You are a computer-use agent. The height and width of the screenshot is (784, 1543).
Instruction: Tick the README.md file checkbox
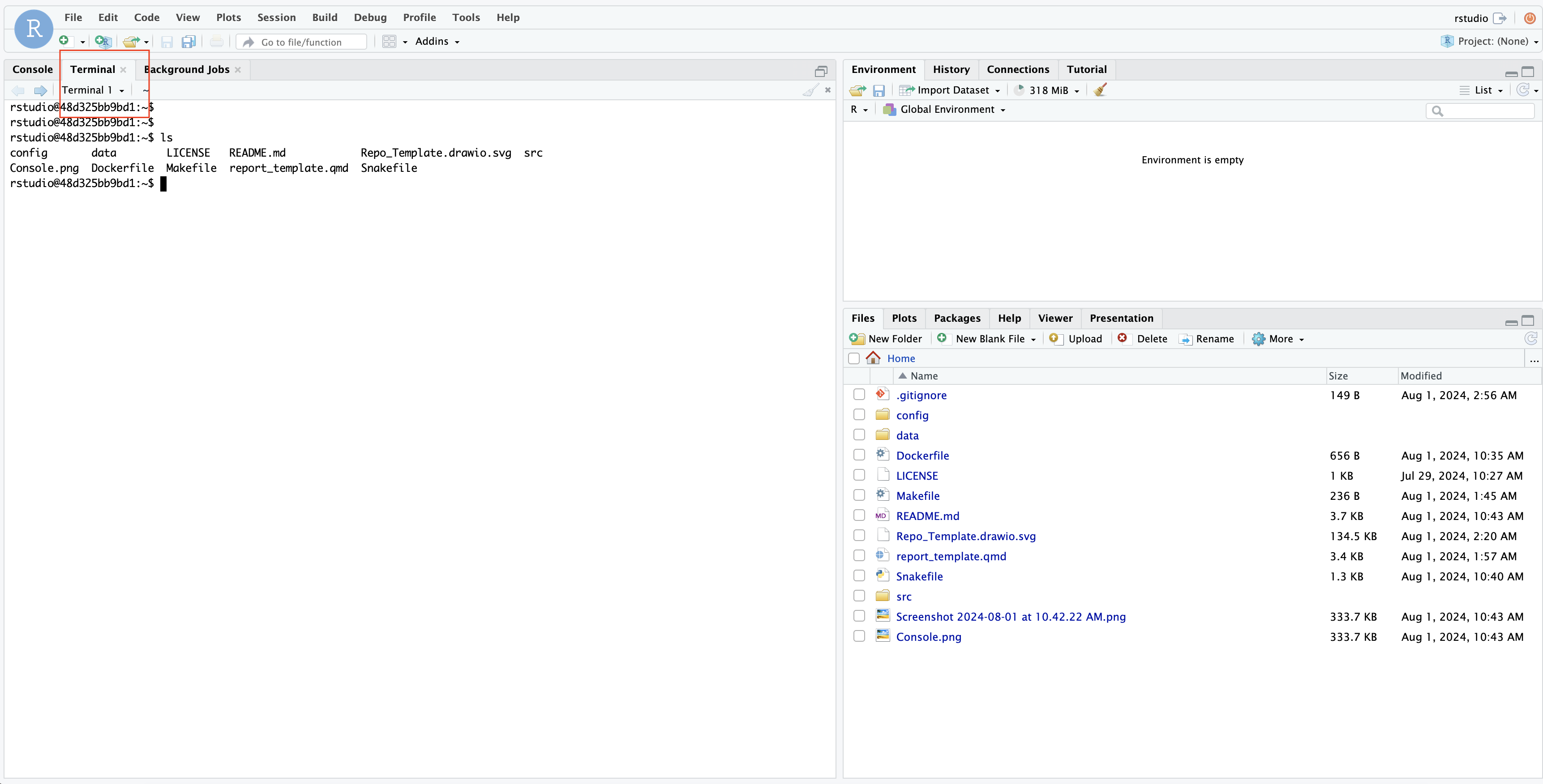coord(859,516)
